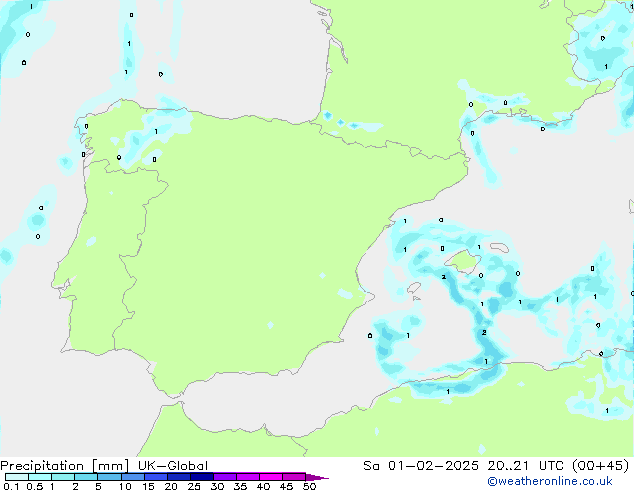Screen dimensions: 634x490
Task: Click the "20..21 UTC" time text
Action: coord(524,466)
